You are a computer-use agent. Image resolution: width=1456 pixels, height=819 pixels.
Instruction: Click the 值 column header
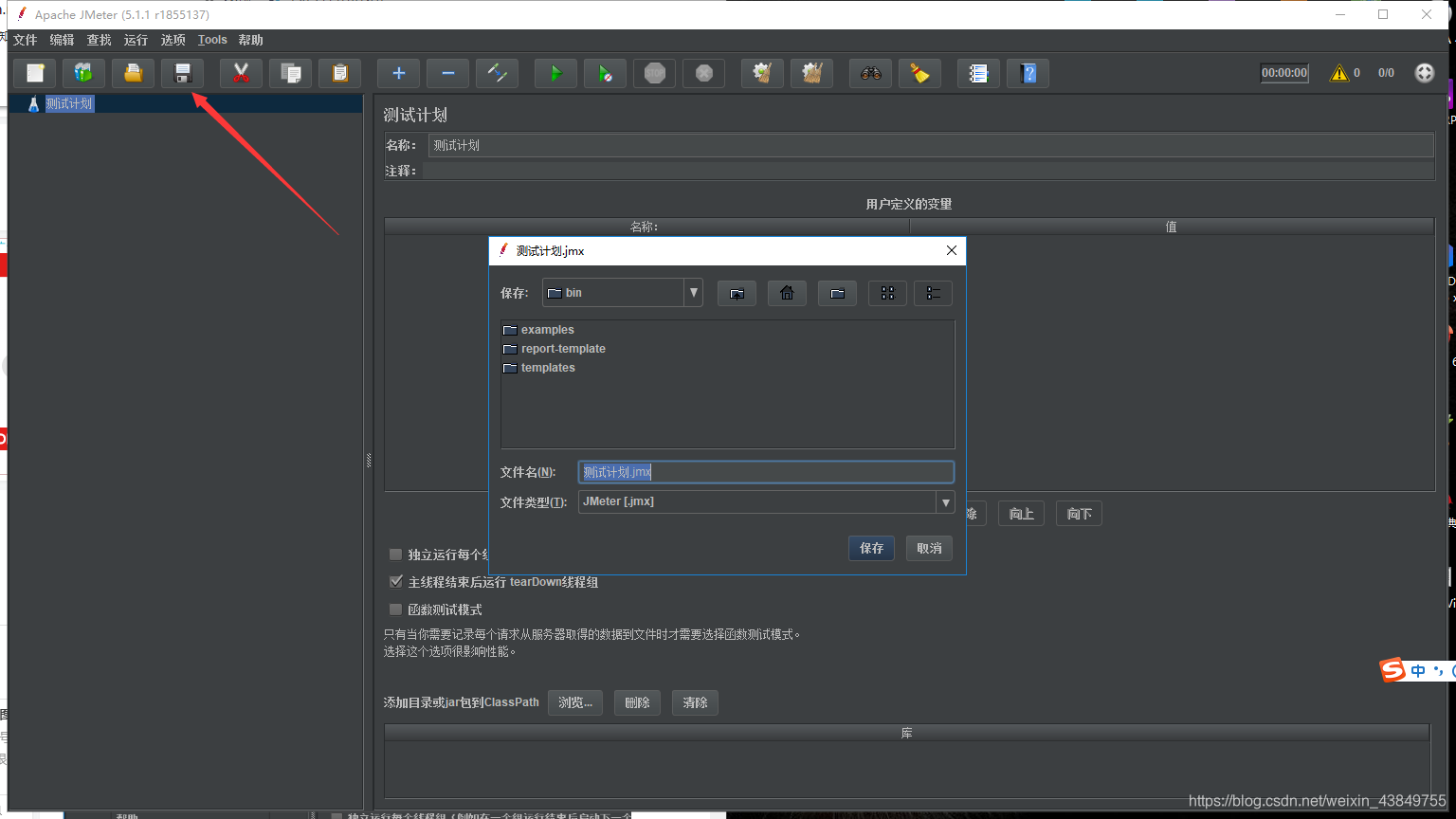coord(1172,227)
